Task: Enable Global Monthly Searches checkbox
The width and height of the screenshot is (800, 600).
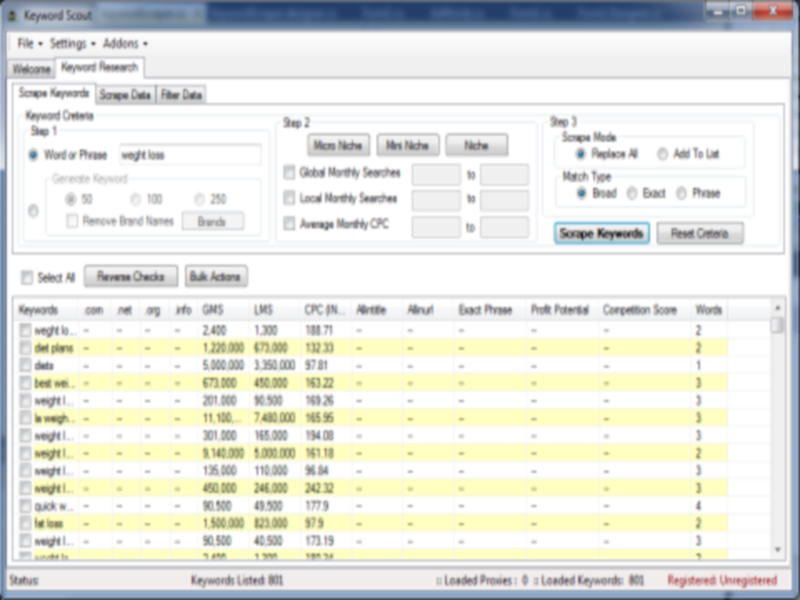Action: pos(289,172)
